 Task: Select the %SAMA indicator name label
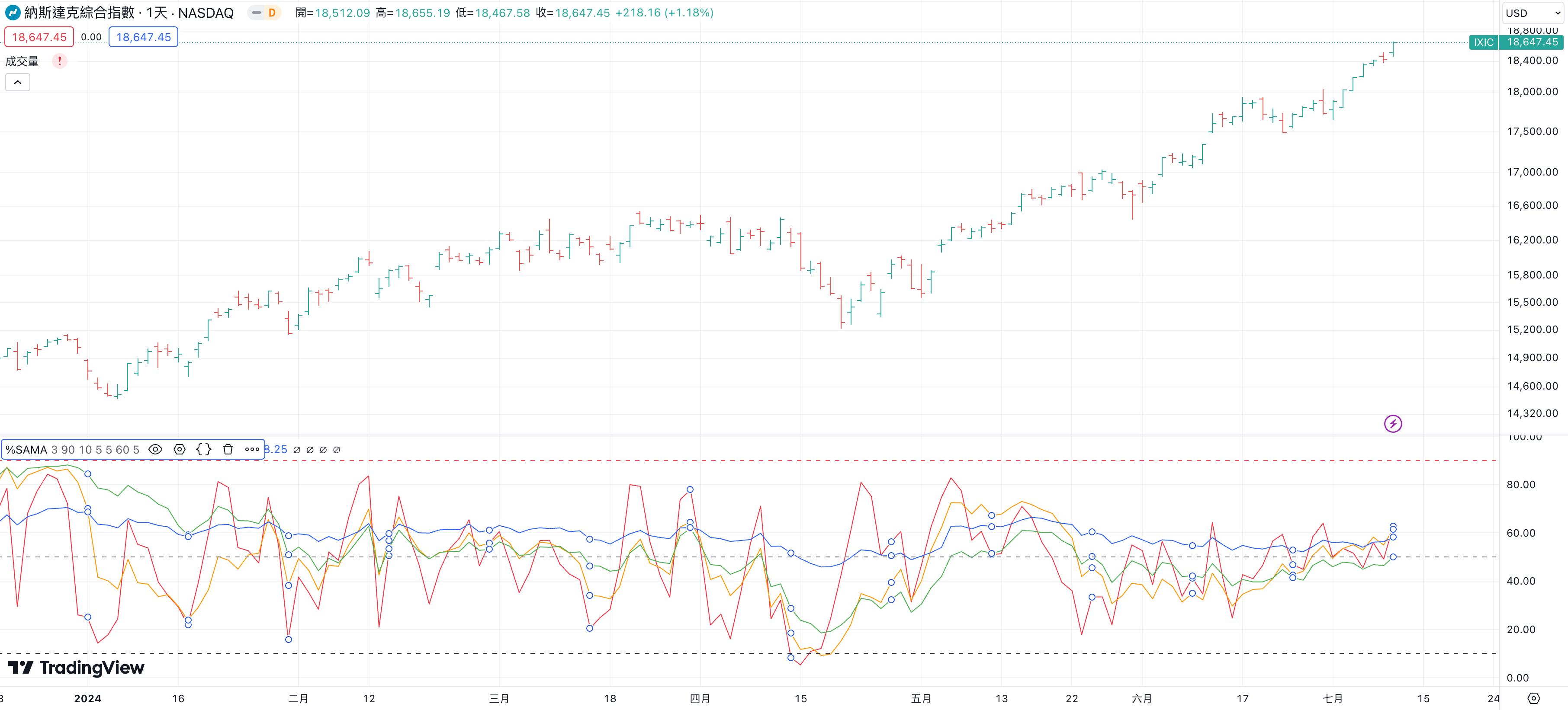(x=26, y=450)
